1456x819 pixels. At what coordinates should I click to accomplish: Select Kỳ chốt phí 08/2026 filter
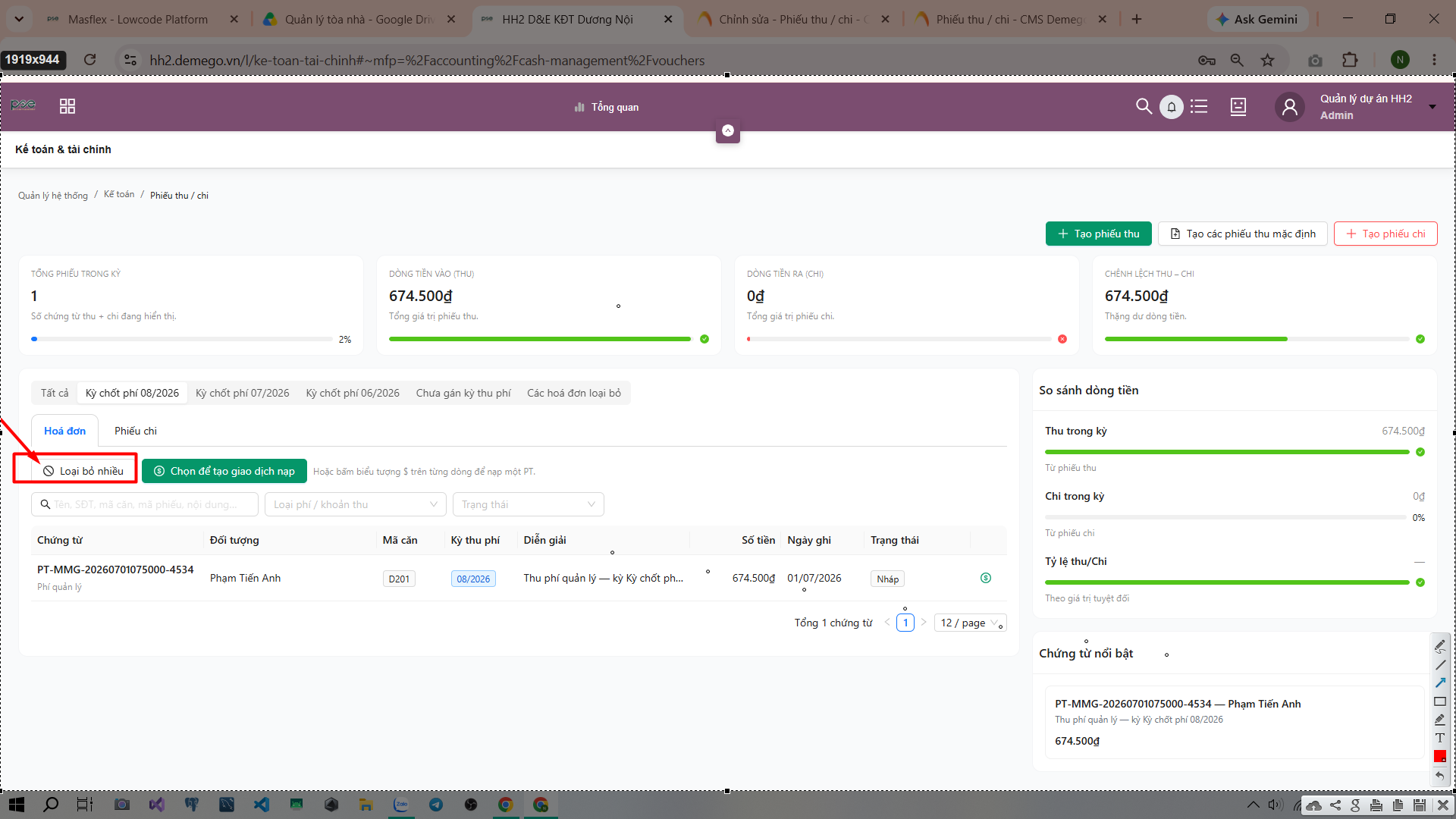[x=132, y=393]
